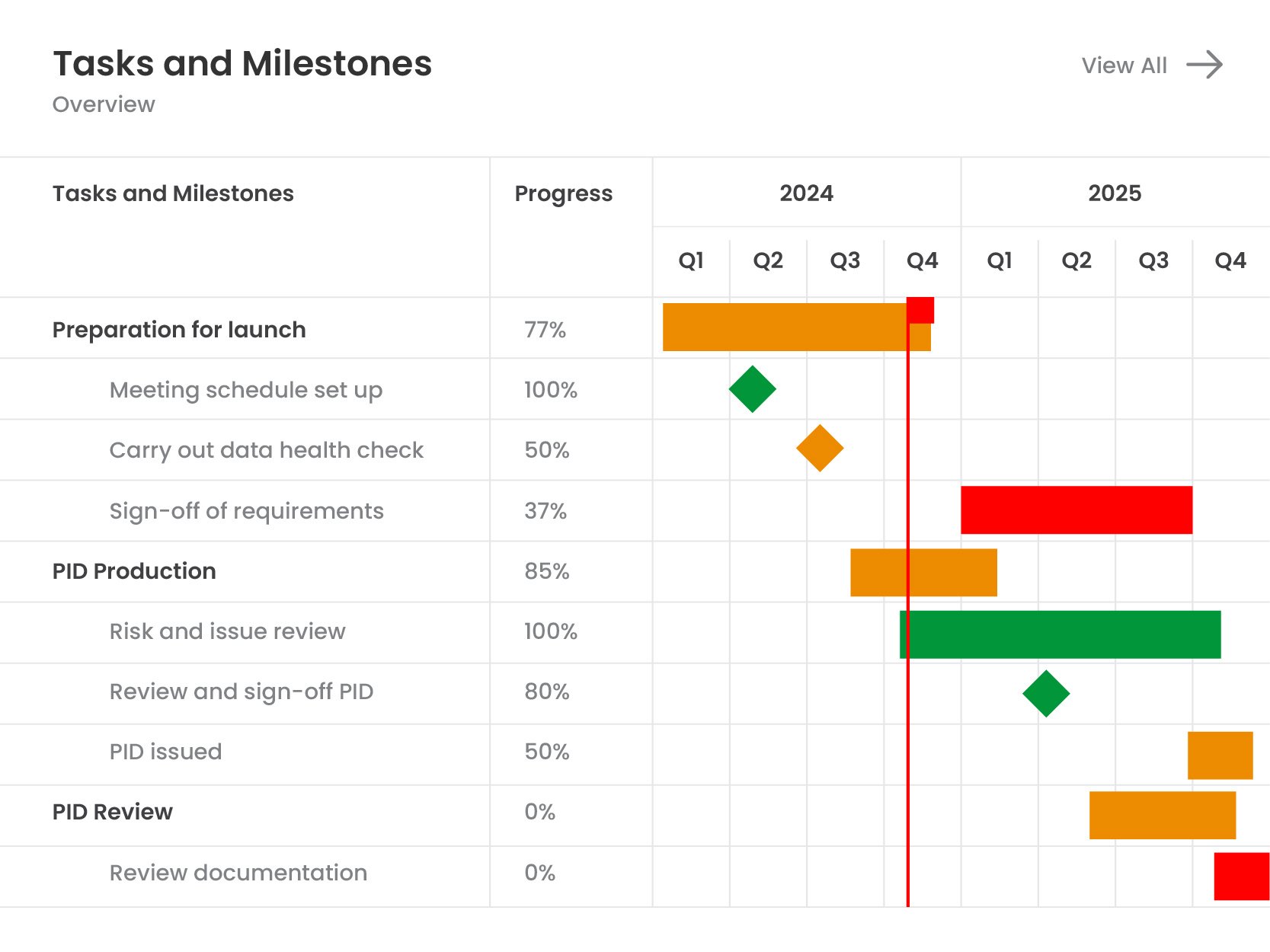Click green diamond for Review and sign-off PID
The width and height of the screenshot is (1270, 952).
(x=1046, y=694)
